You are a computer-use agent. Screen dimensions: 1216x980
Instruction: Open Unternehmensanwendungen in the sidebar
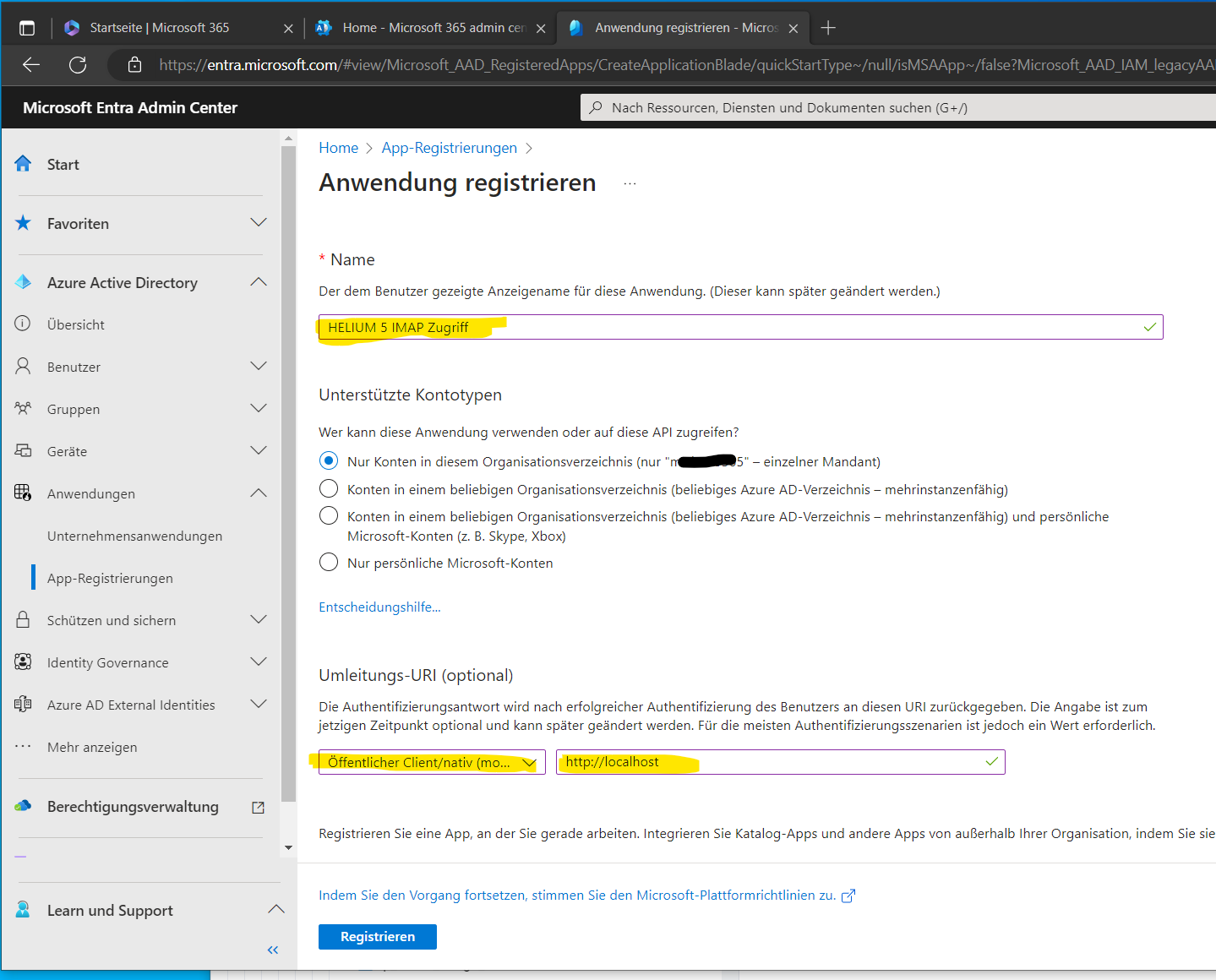point(134,536)
